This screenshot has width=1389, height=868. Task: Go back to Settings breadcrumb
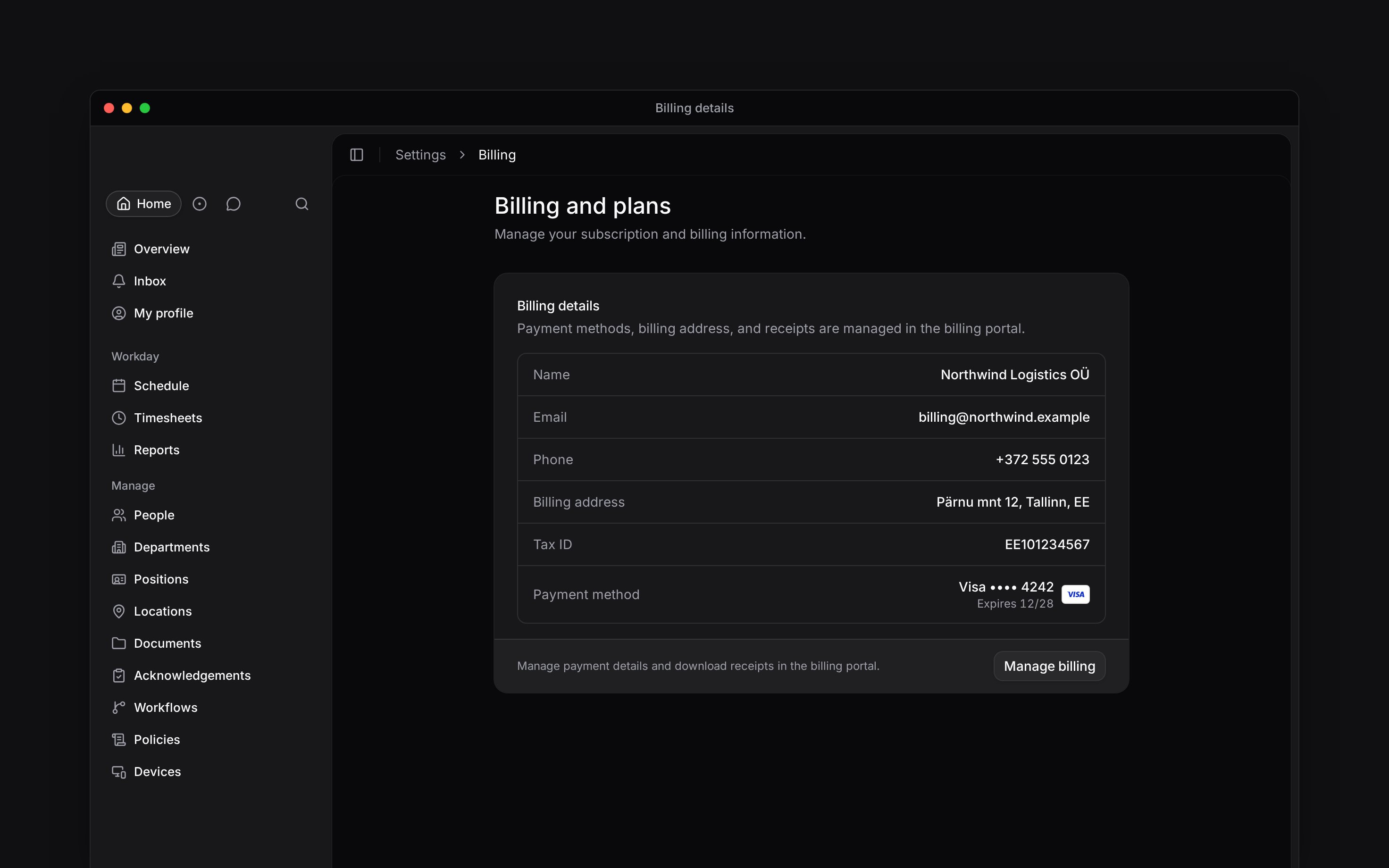[420, 155]
